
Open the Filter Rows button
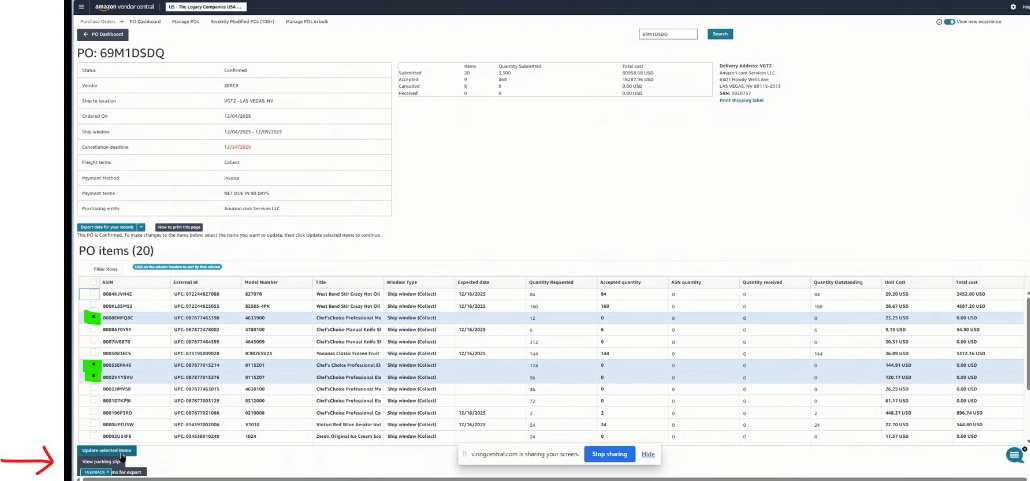coord(105,269)
